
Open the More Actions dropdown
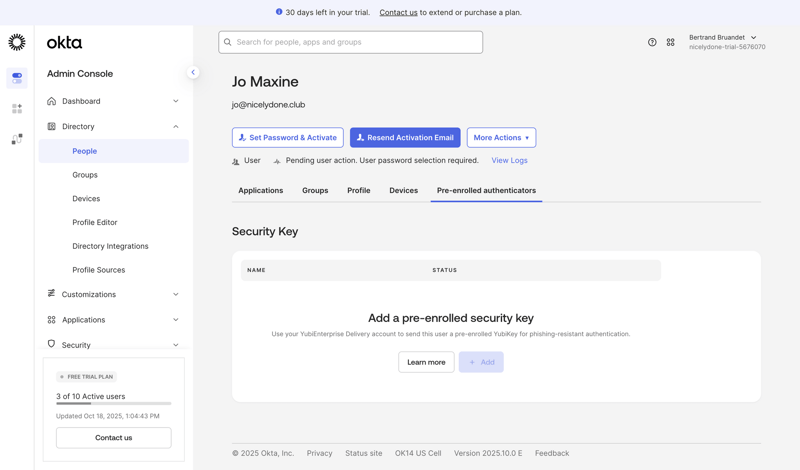(x=502, y=138)
